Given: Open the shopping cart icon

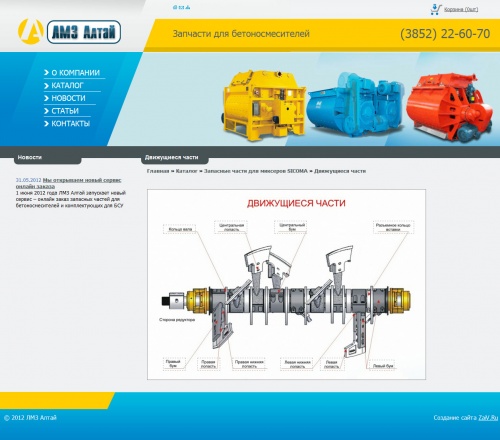Looking at the screenshot, I should click(435, 9).
